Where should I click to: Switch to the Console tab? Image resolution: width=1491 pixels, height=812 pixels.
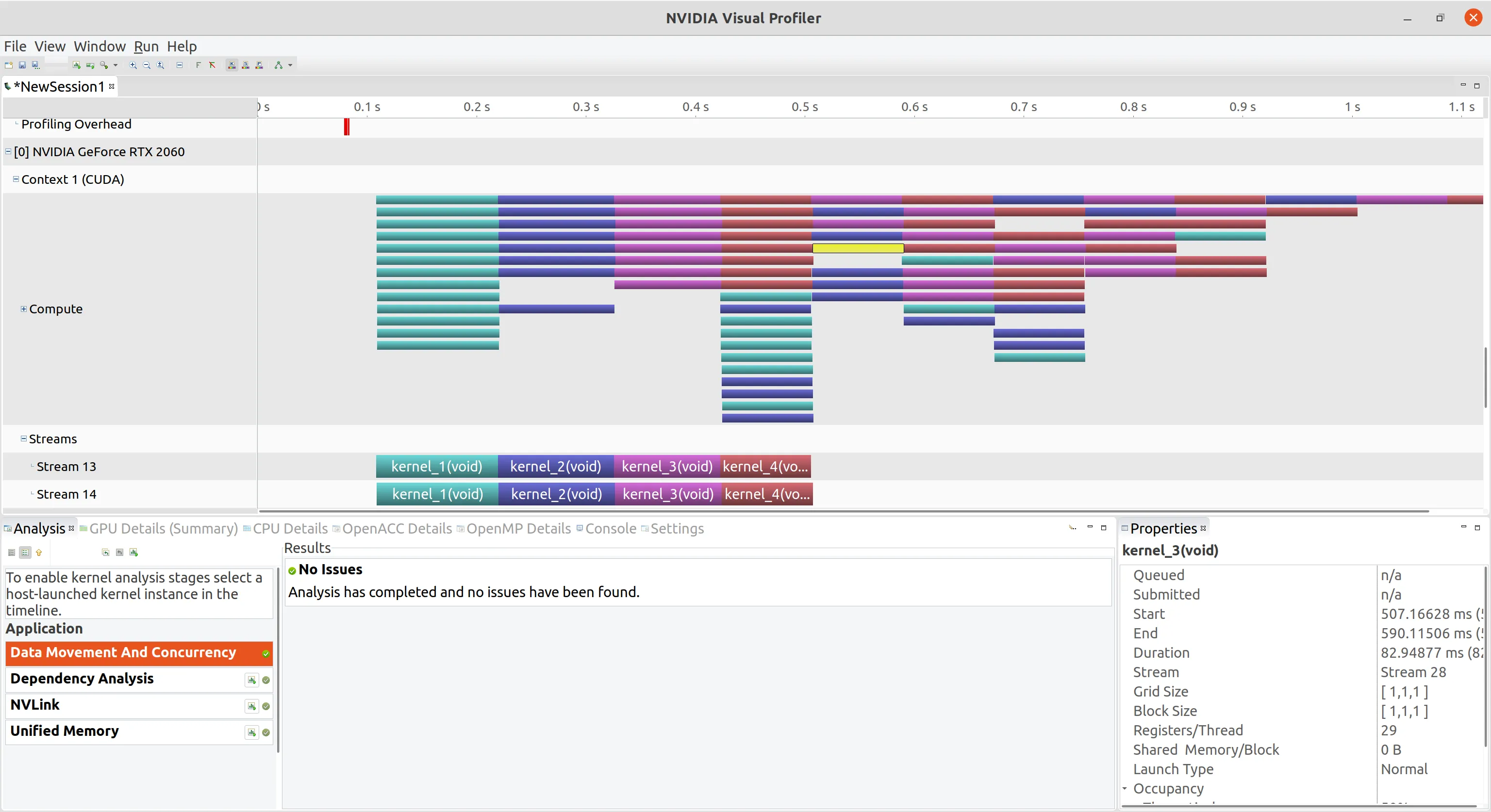click(611, 529)
